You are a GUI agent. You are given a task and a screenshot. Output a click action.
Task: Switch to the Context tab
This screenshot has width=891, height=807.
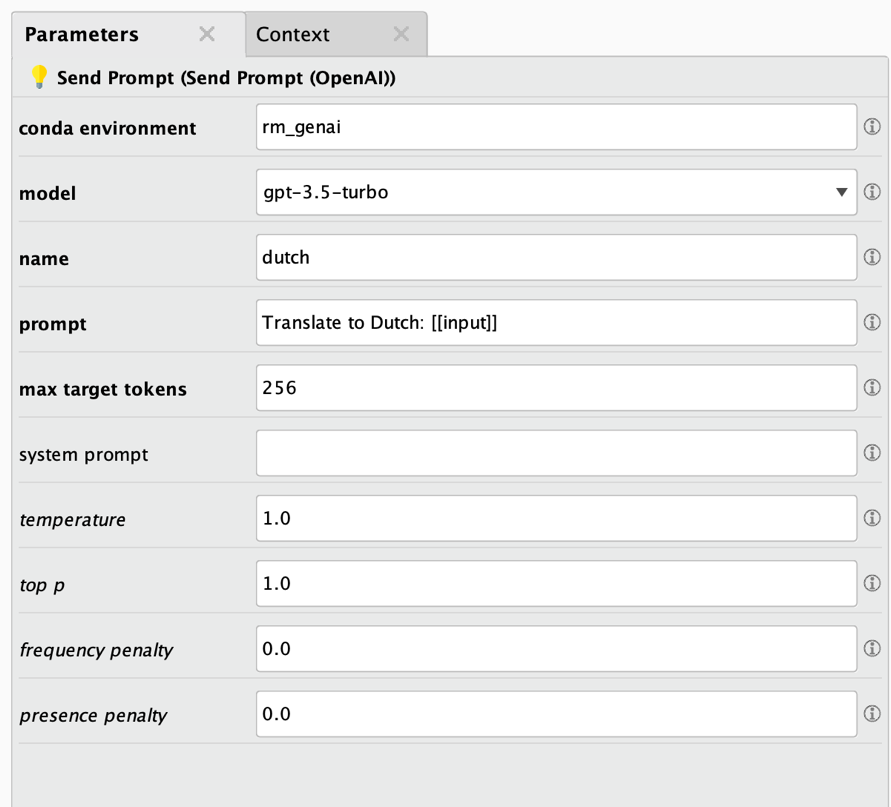tap(293, 34)
